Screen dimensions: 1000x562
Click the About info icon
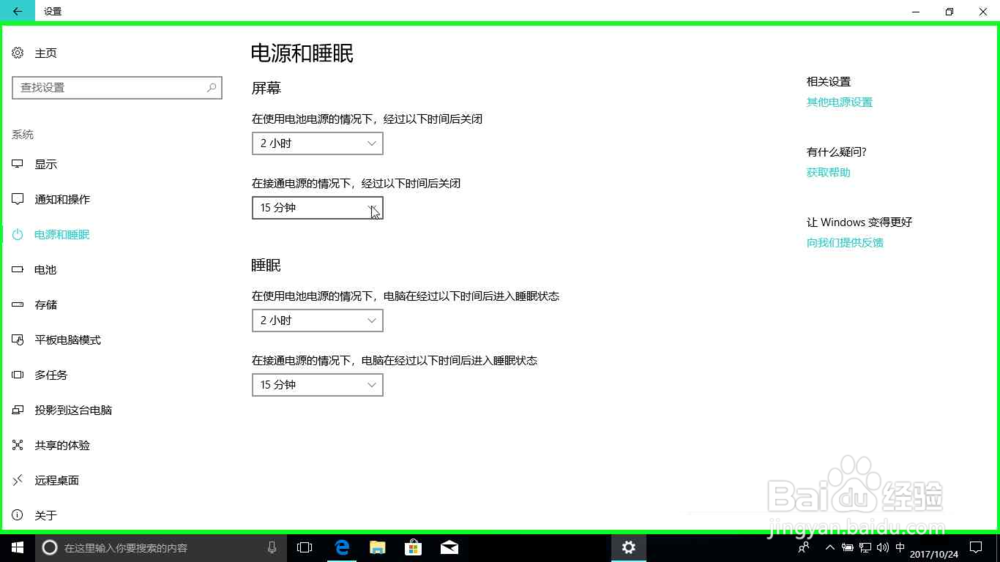17,515
